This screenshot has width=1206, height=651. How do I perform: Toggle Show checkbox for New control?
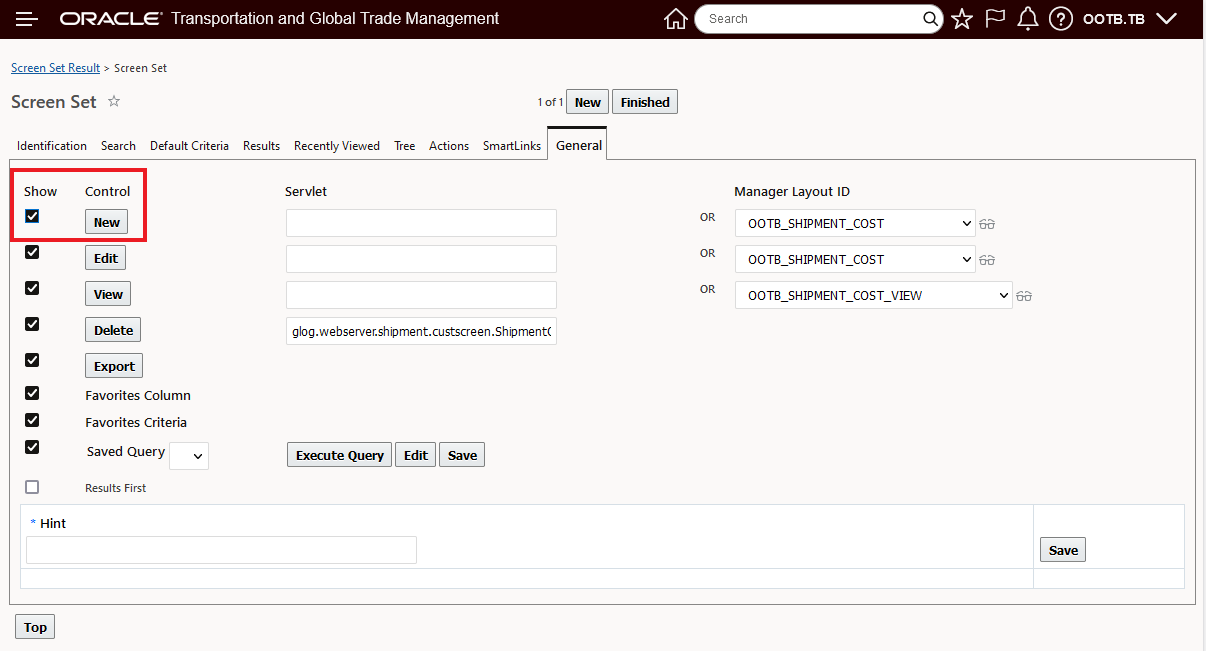coord(32,216)
